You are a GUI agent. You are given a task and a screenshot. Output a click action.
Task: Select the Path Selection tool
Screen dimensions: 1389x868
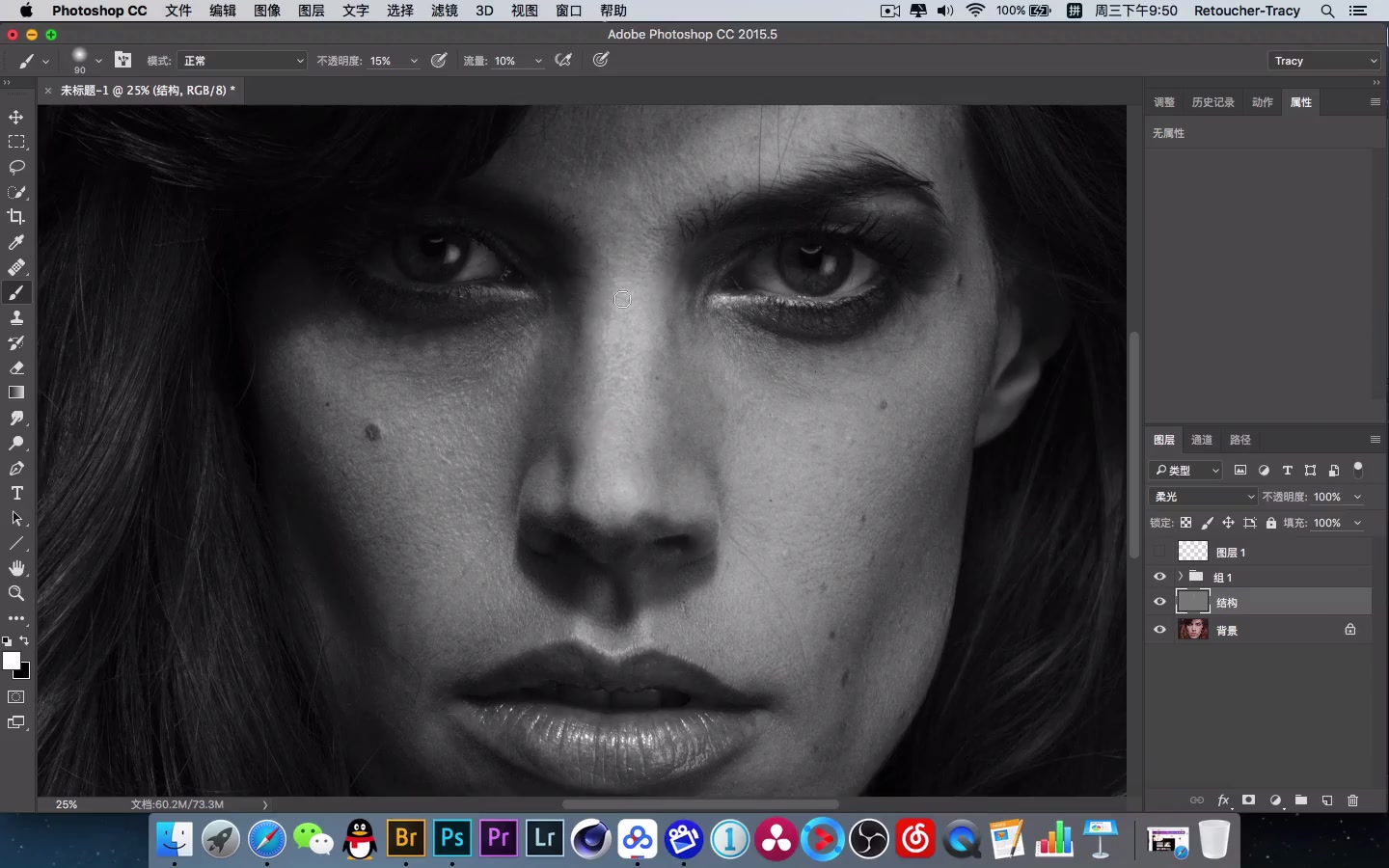[16, 518]
